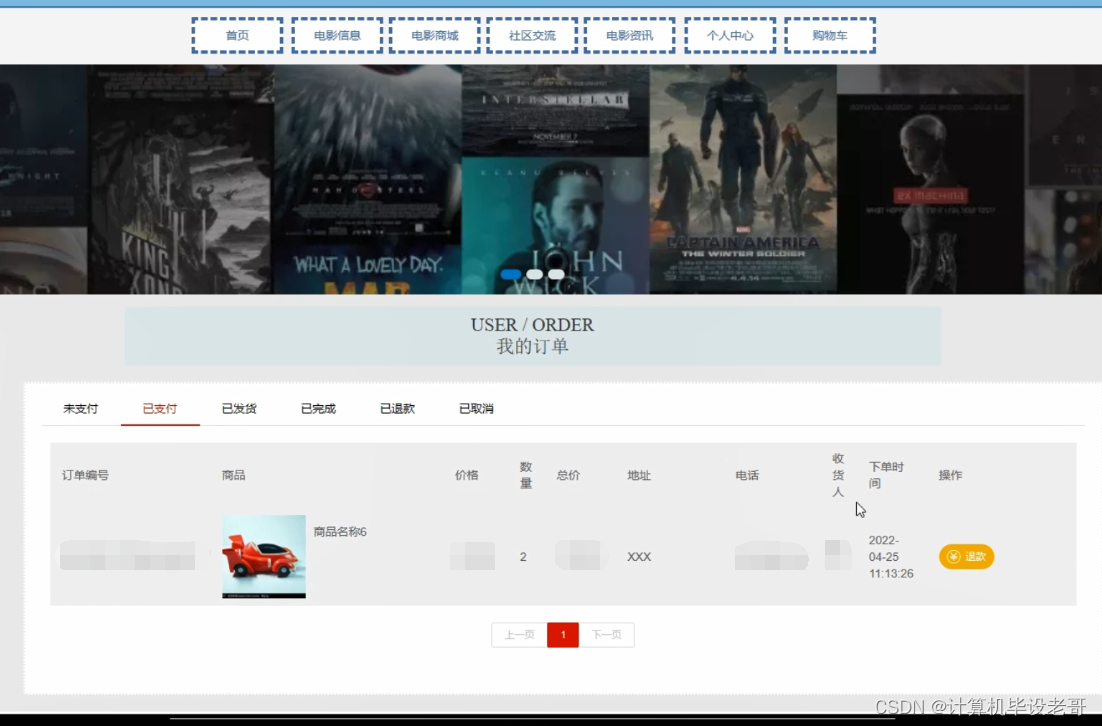Select the second carousel indicator dot

[535, 274]
